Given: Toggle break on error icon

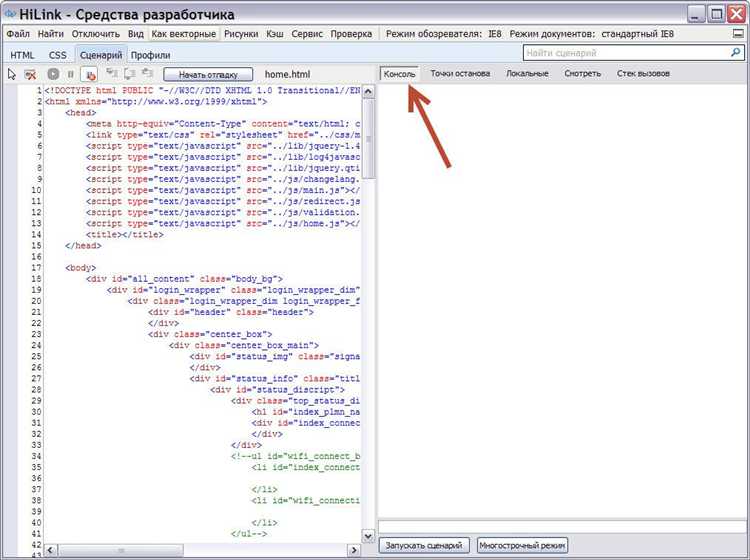Looking at the screenshot, I should point(89,74).
